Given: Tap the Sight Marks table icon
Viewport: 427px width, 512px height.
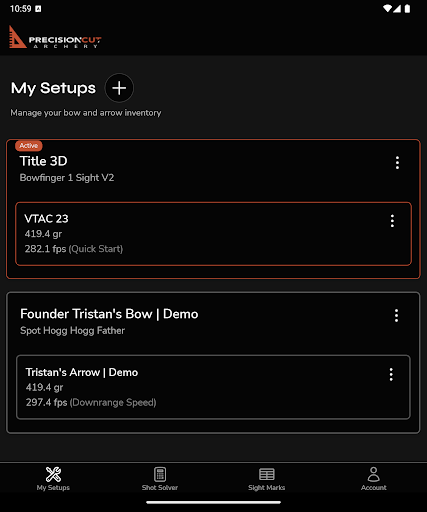Looking at the screenshot, I should [267, 474].
